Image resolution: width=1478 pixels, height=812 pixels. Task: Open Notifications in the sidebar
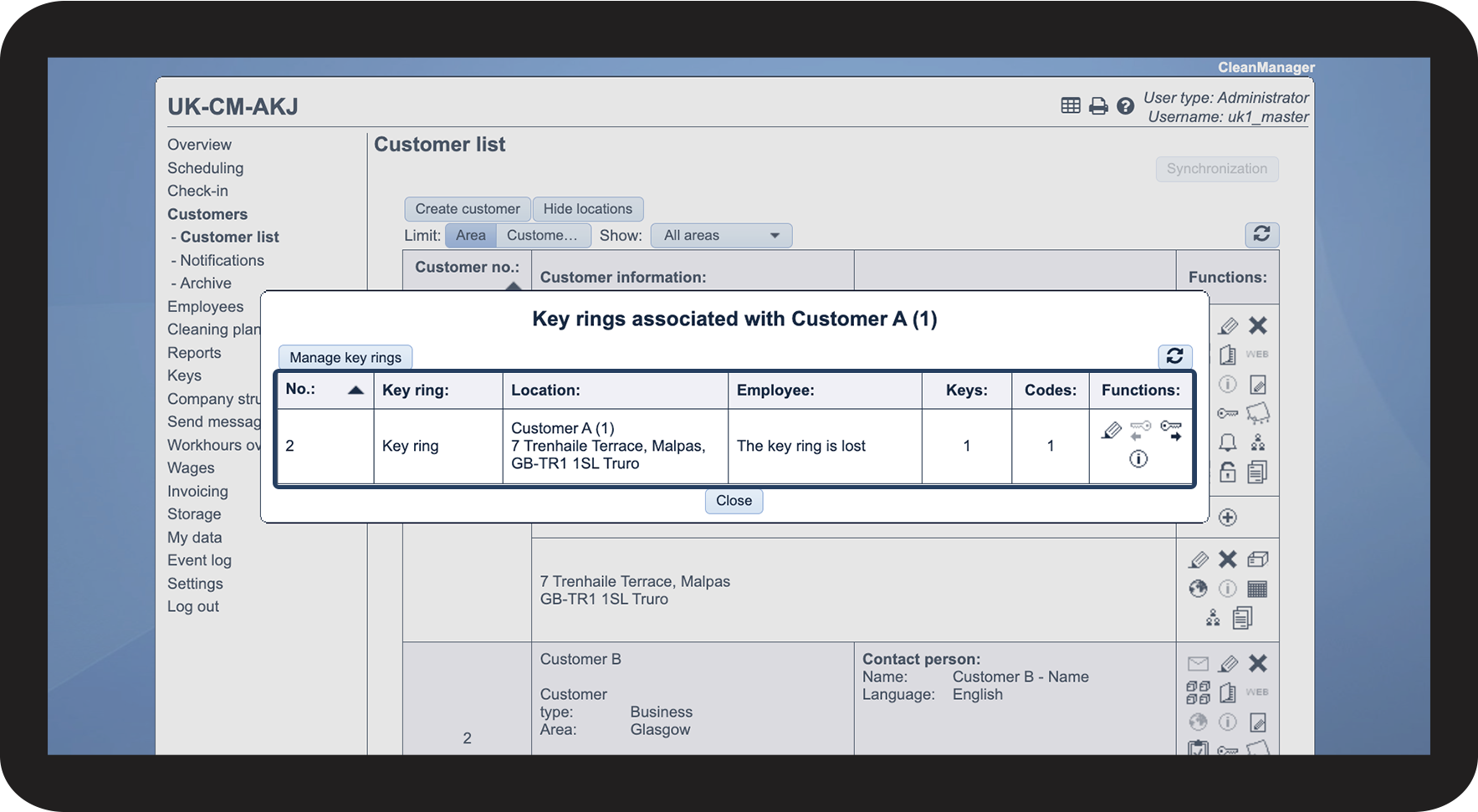point(222,261)
